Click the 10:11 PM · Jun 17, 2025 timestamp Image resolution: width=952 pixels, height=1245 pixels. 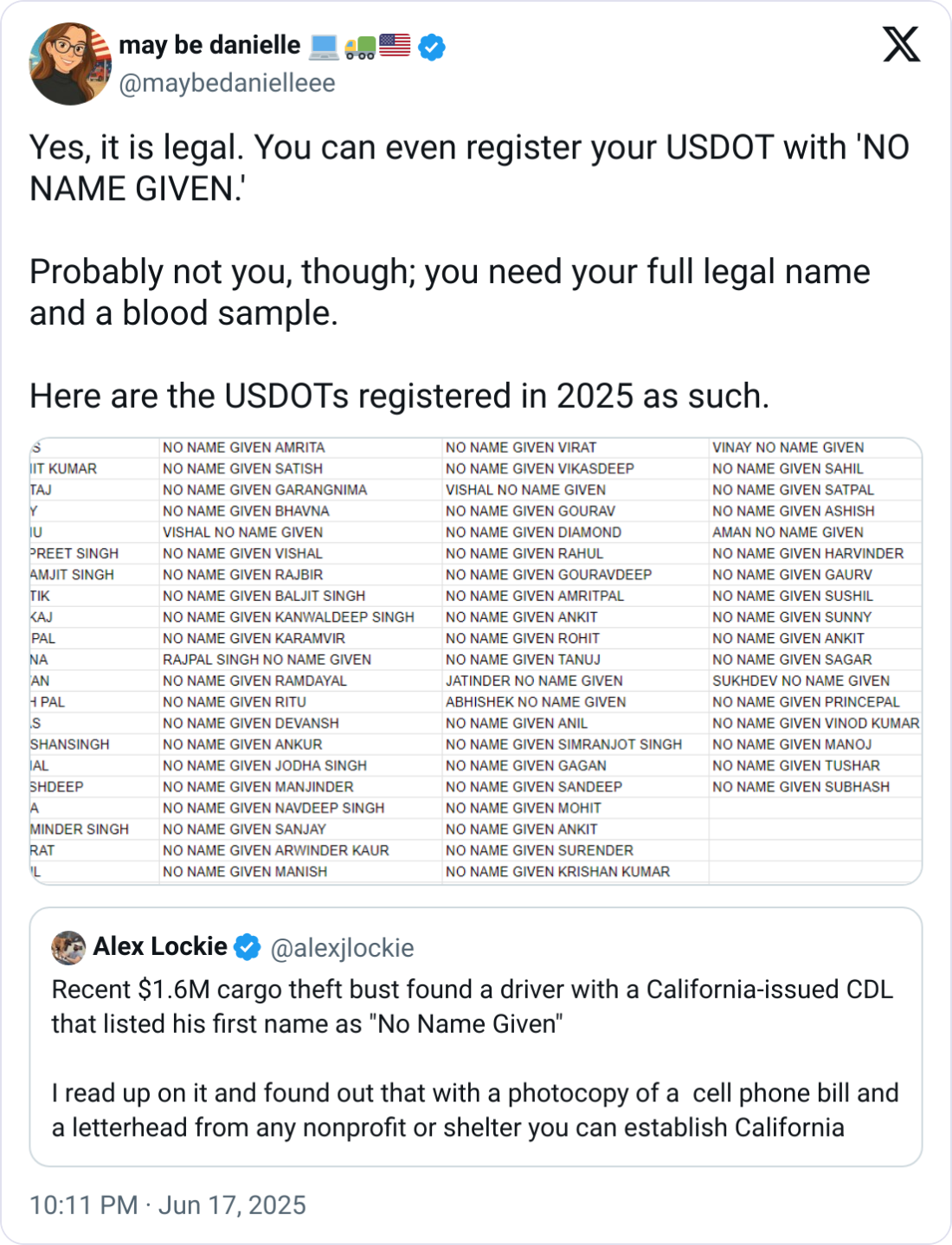tap(168, 1205)
